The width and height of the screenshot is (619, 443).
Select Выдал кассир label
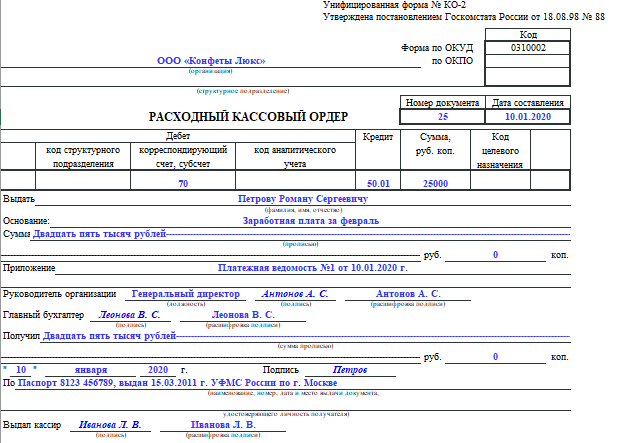(x=32, y=424)
